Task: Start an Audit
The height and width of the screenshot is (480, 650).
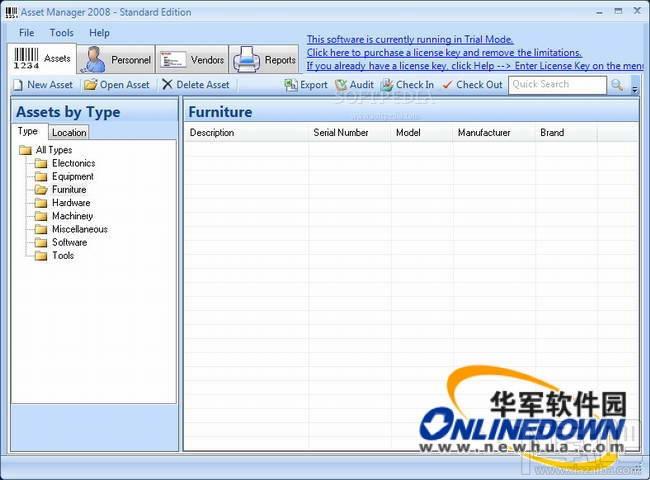Action: click(x=354, y=85)
